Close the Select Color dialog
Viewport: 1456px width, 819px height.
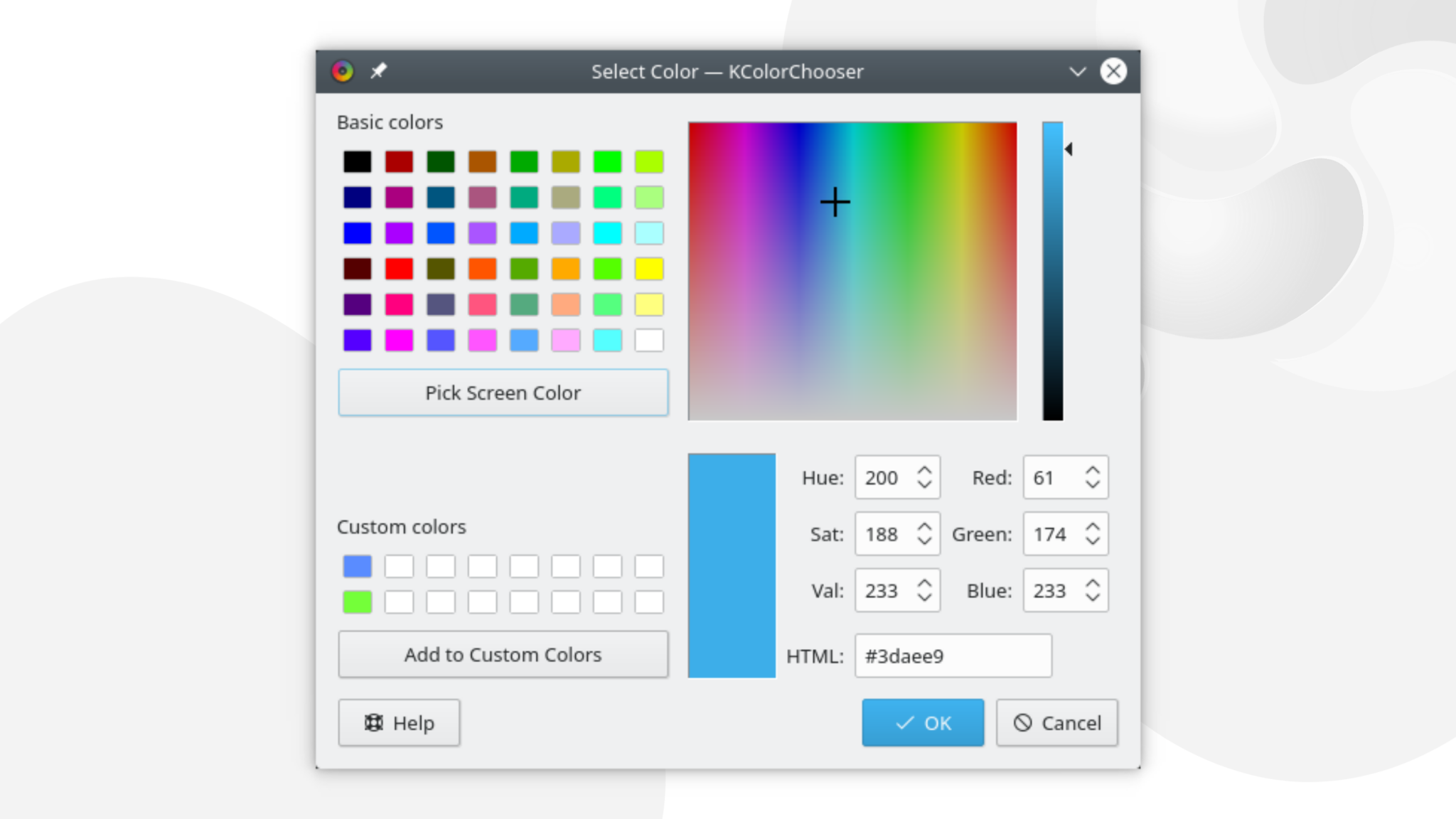1113,71
